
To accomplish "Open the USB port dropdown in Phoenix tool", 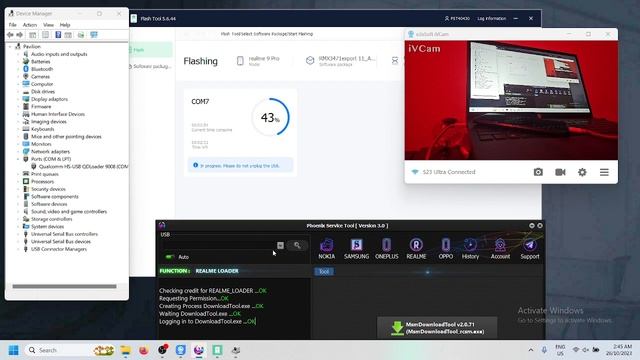I will click(x=280, y=245).
